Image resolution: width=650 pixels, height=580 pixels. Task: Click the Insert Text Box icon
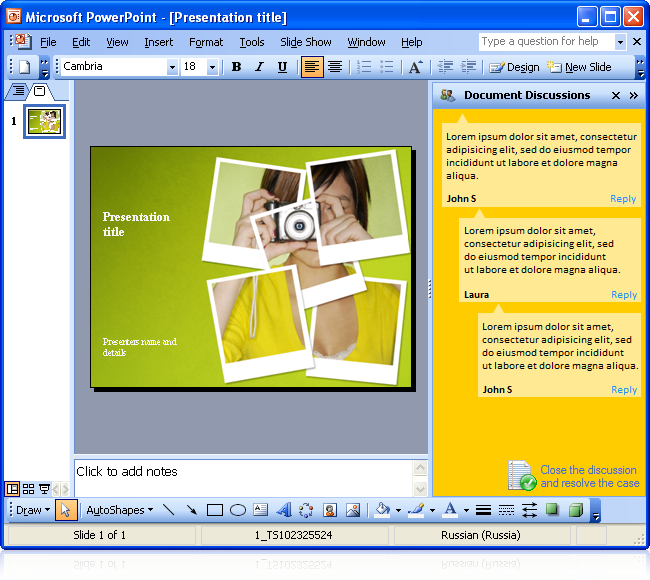(x=260, y=510)
